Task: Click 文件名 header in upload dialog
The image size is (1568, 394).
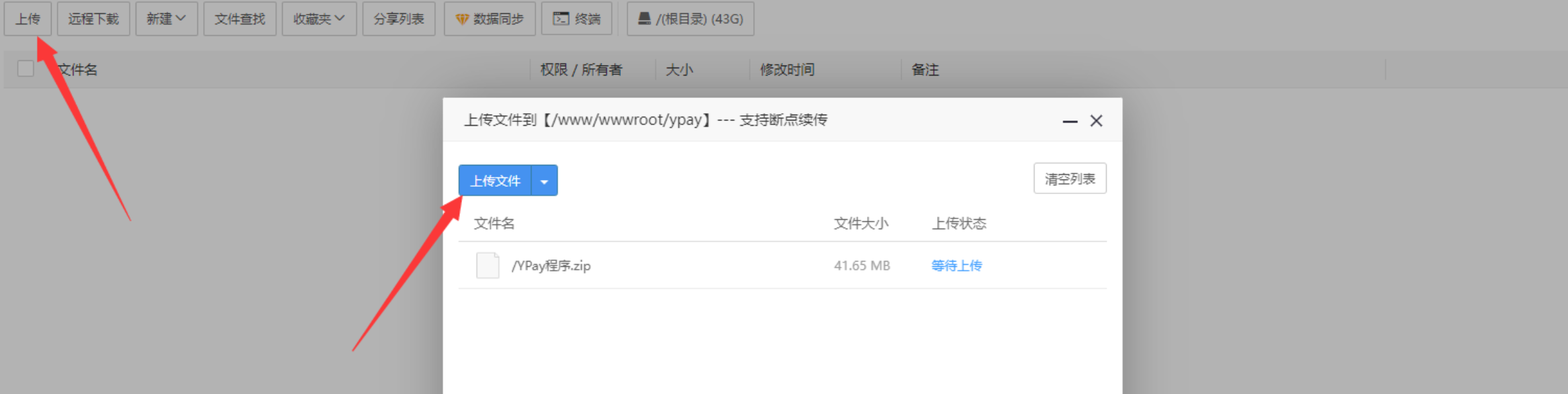Action: point(494,223)
